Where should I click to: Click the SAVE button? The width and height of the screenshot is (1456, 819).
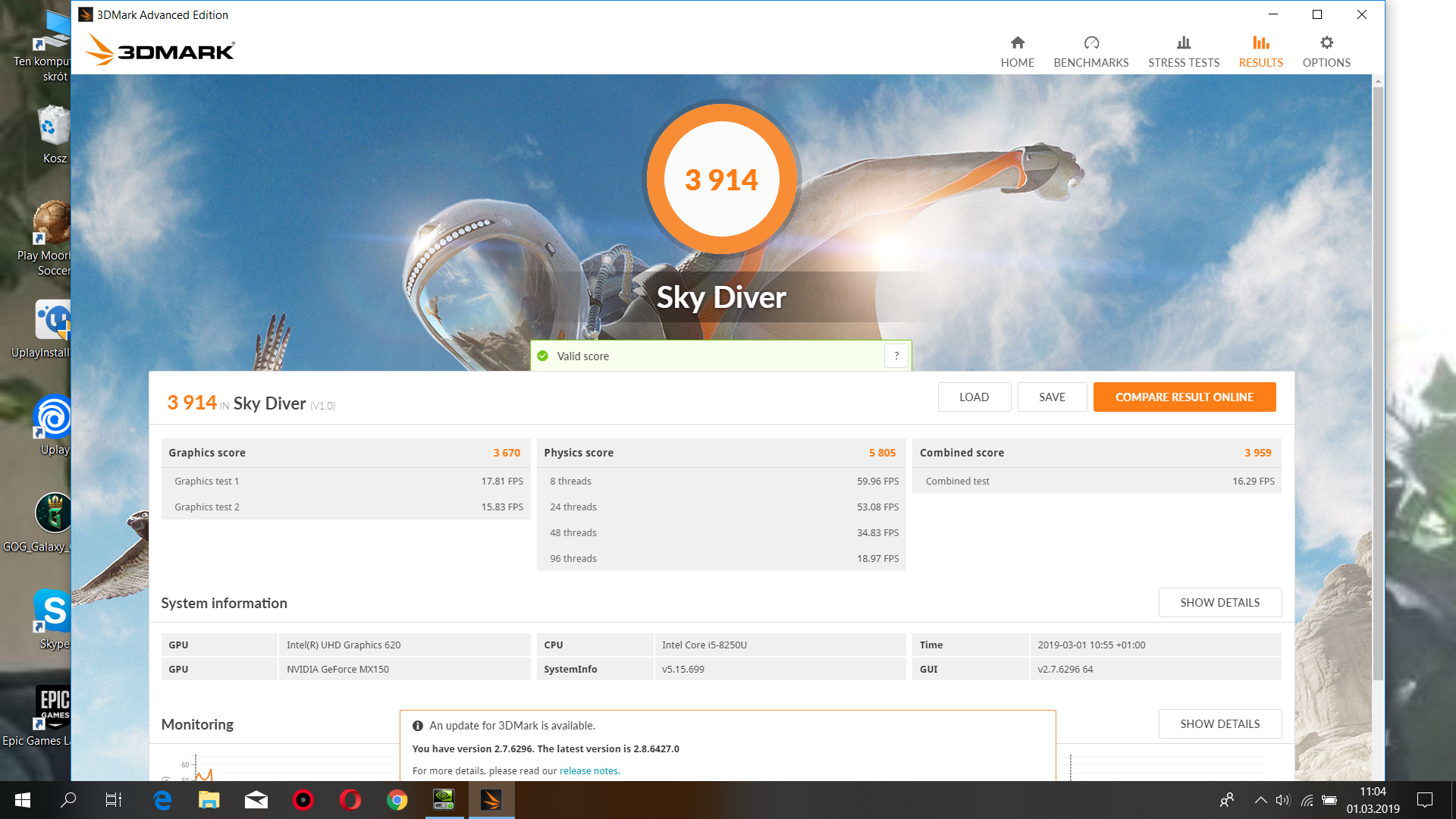(x=1052, y=397)
